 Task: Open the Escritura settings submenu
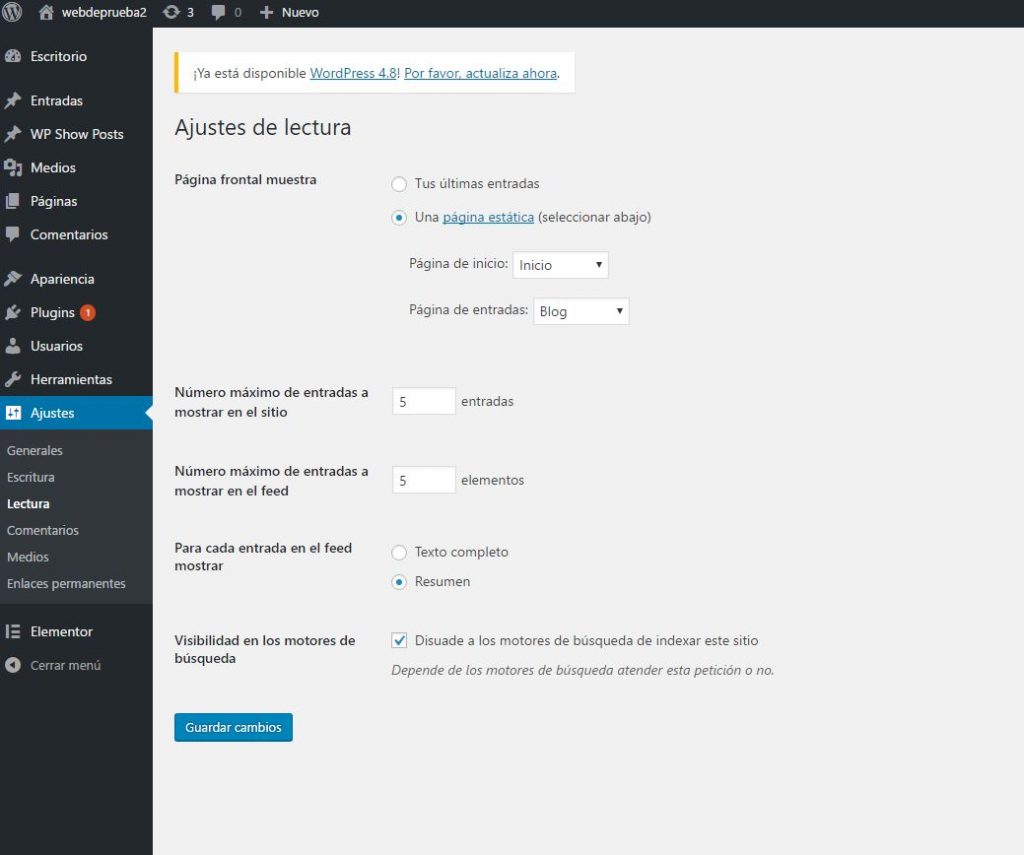31,477
